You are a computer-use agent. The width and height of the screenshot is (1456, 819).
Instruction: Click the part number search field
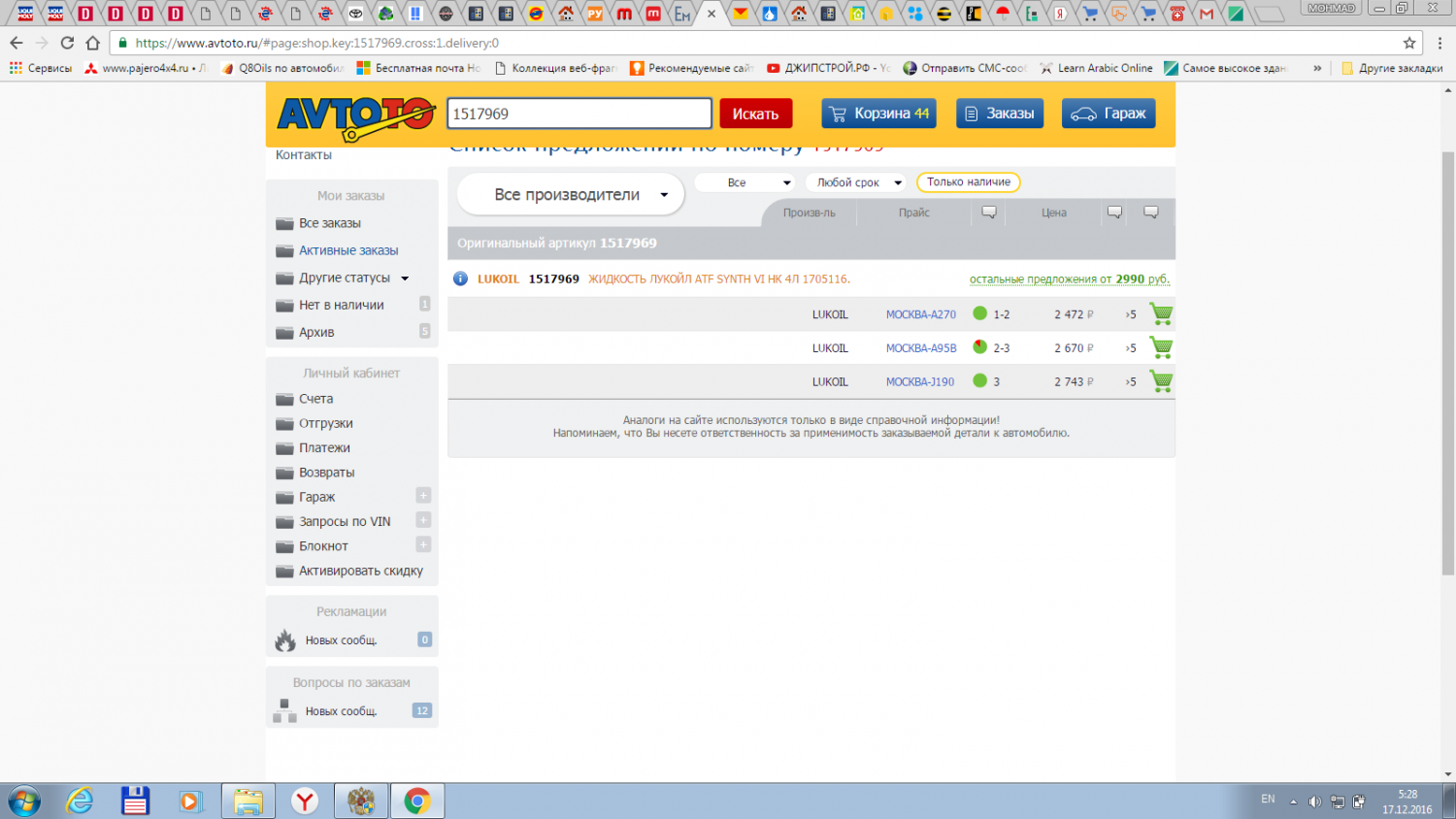[579, 114]
